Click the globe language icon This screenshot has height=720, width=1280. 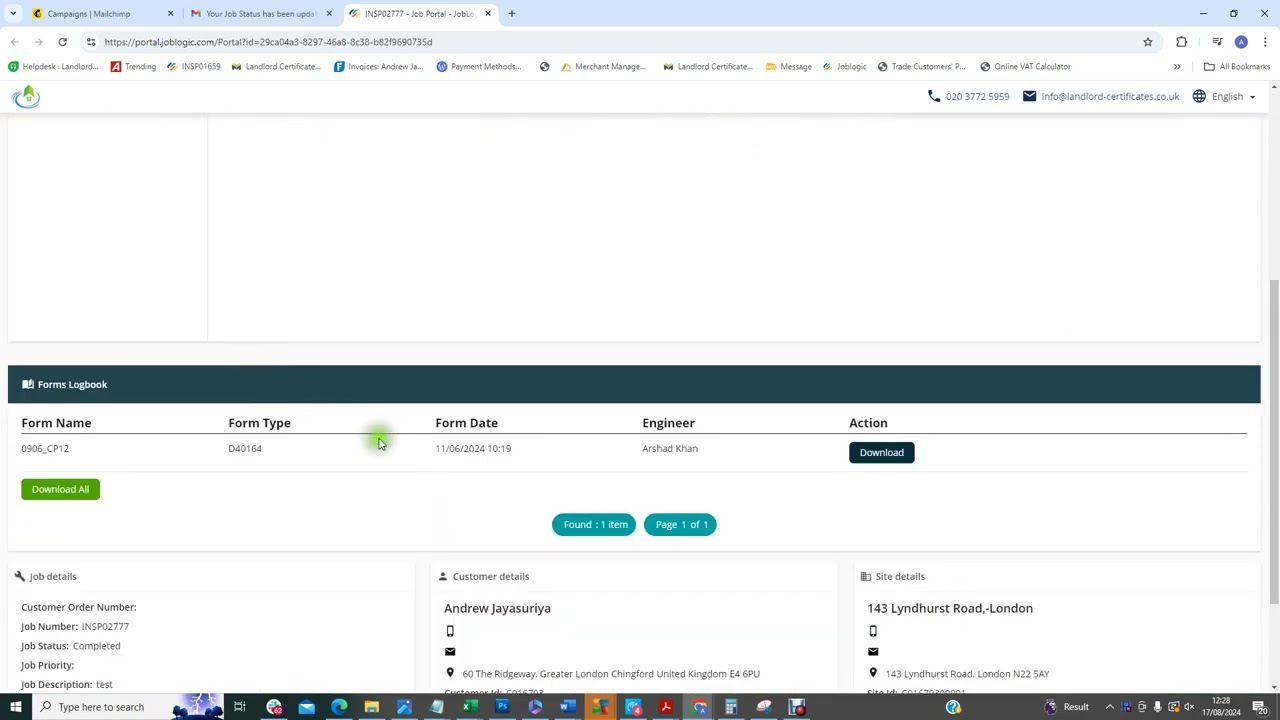point(1199,96)
